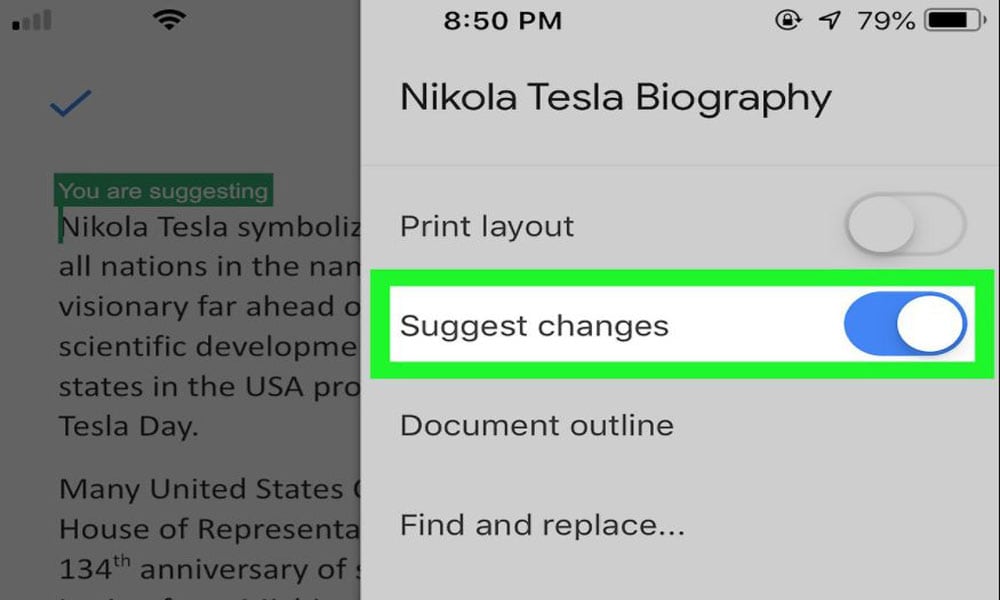
Task: Select the Print layout label
Action: (x=487, y=226)
